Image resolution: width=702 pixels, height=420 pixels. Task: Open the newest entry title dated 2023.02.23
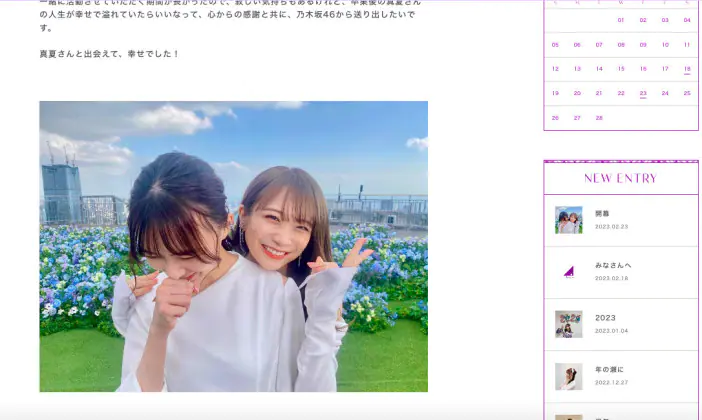(602, 213)
